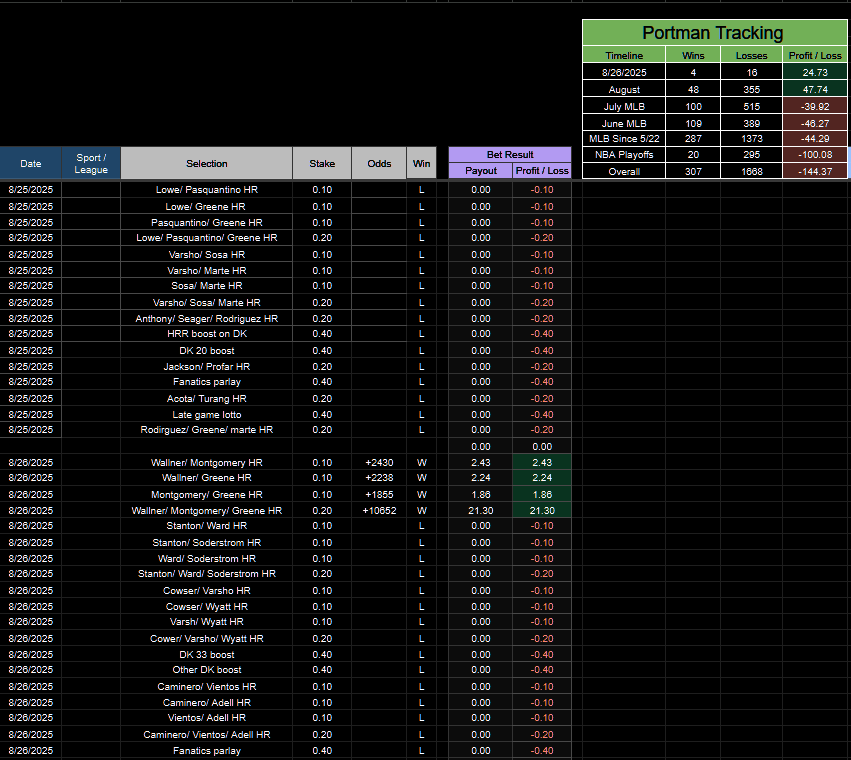Image resolution: width=851 pixels, height=760 pixels.
Task: Click the July MLB timeline cell
Action: tap(624, 106)
